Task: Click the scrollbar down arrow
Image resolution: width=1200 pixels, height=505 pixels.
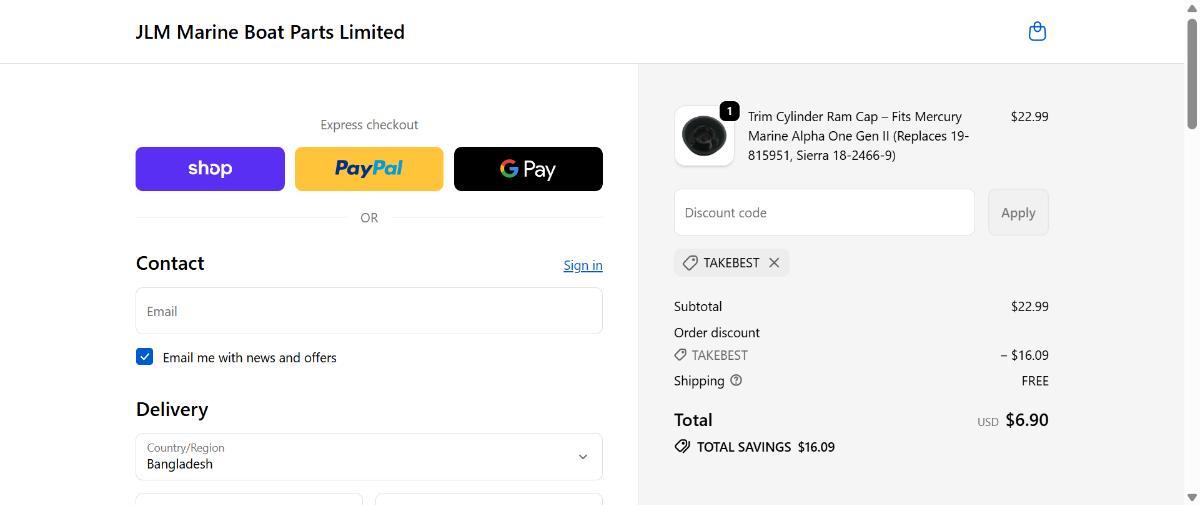Action: click(x=1191, y=497)
